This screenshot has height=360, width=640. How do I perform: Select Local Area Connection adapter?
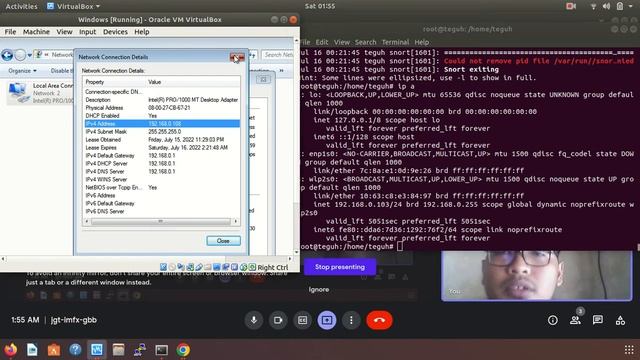(41, 93)
